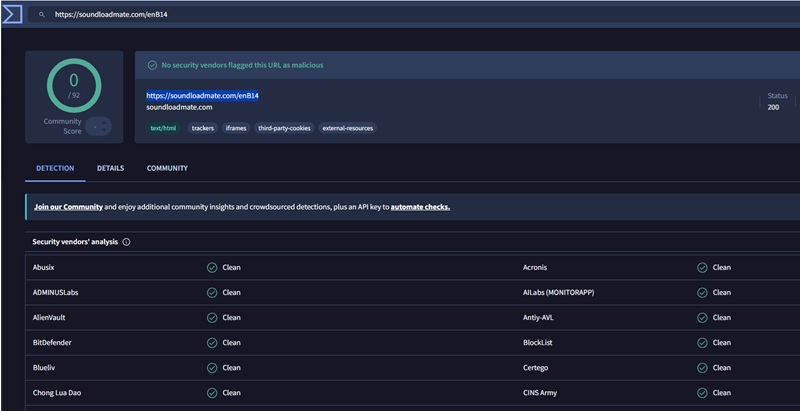Click the VirusTotal sigma logo icon
800x411 pixels.
(x=12, y=14)
